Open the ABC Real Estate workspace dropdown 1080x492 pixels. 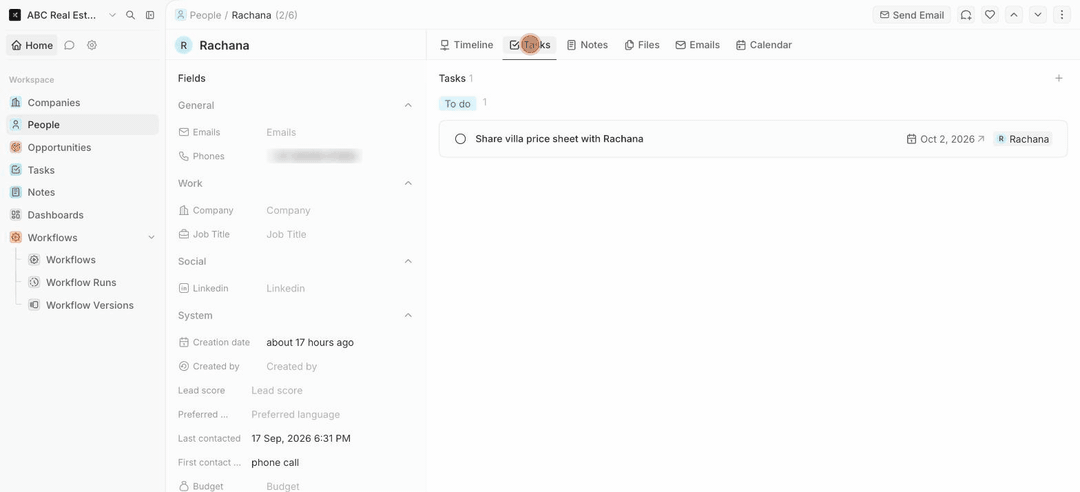112,14
